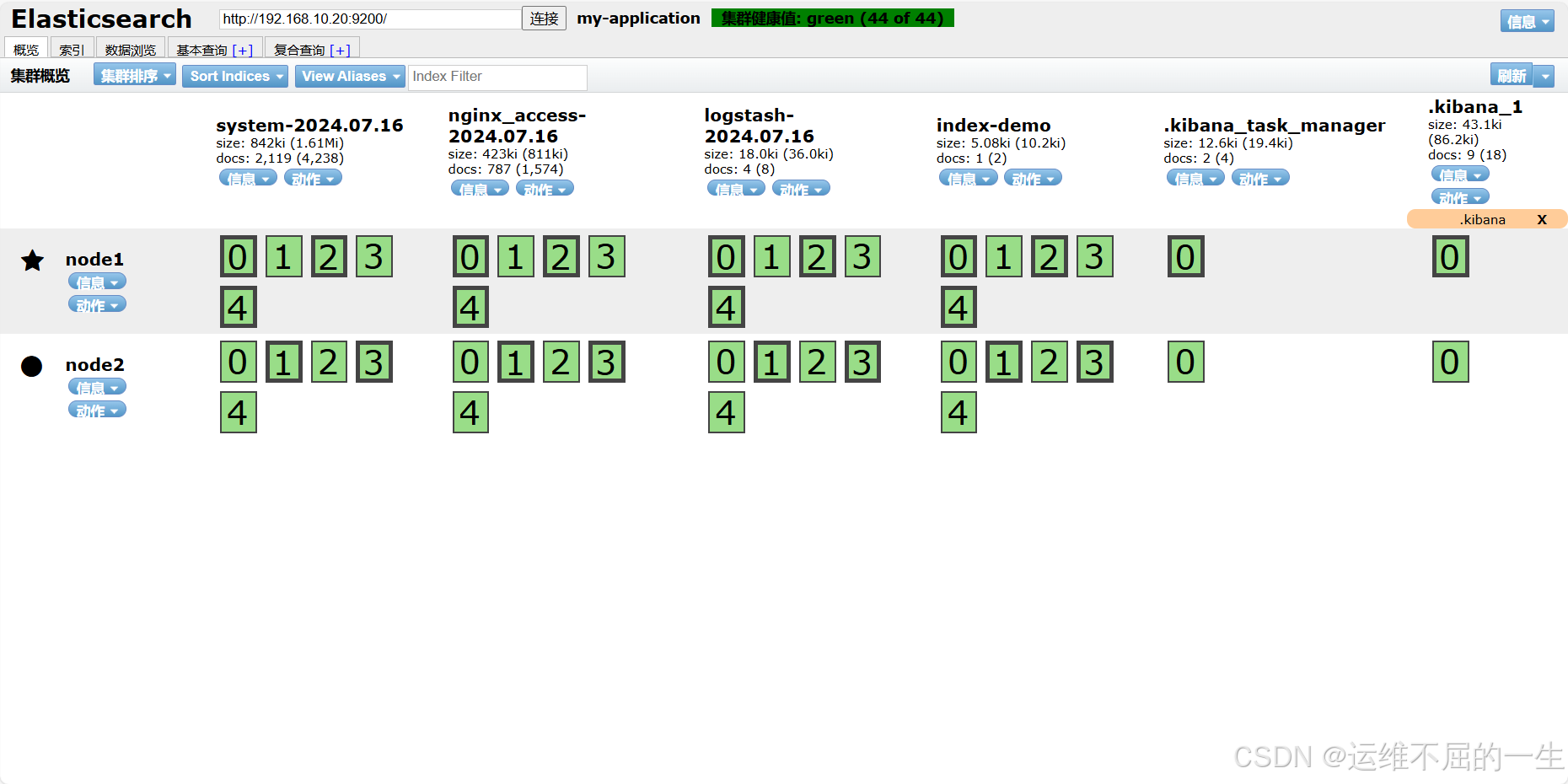Focus the connection URL input field
This screenshot has height=784, width=1568.
click(370, 19)
